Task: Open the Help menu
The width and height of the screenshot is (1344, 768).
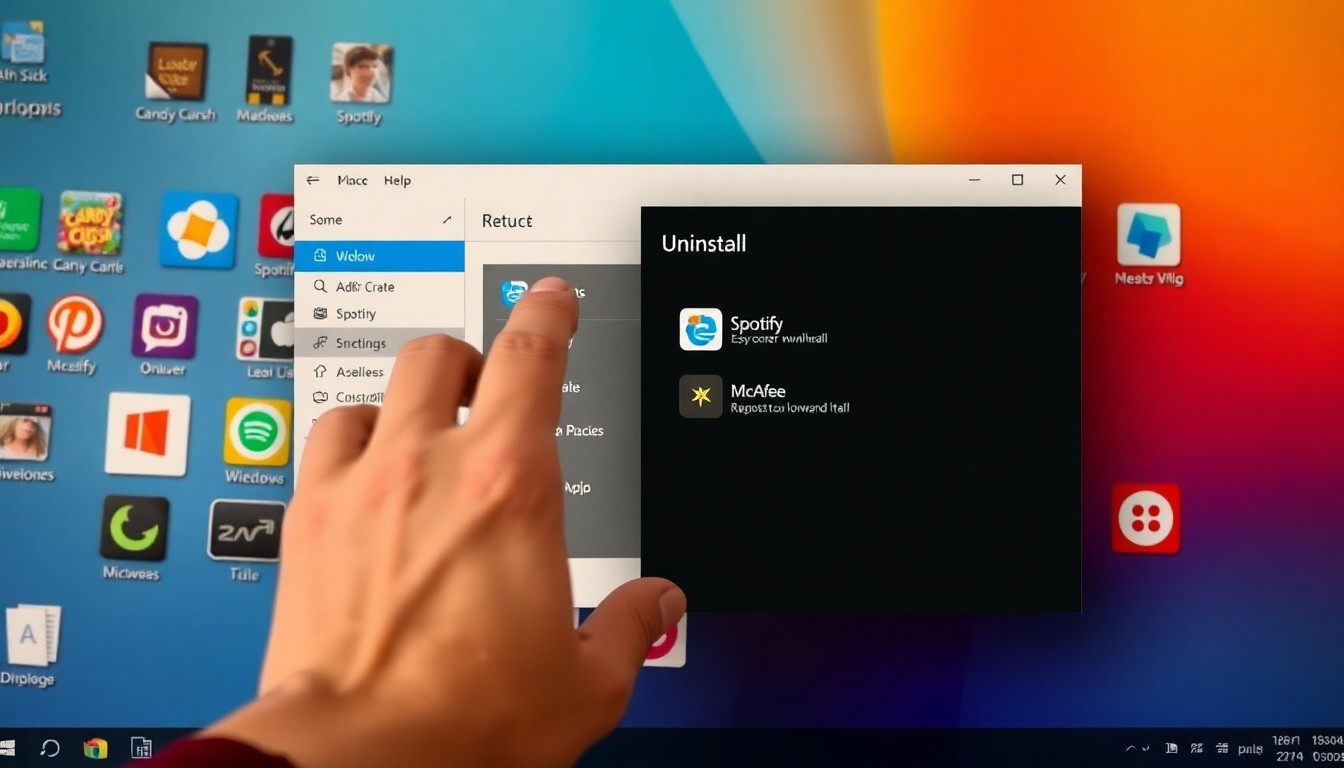Action: [397, 180]
